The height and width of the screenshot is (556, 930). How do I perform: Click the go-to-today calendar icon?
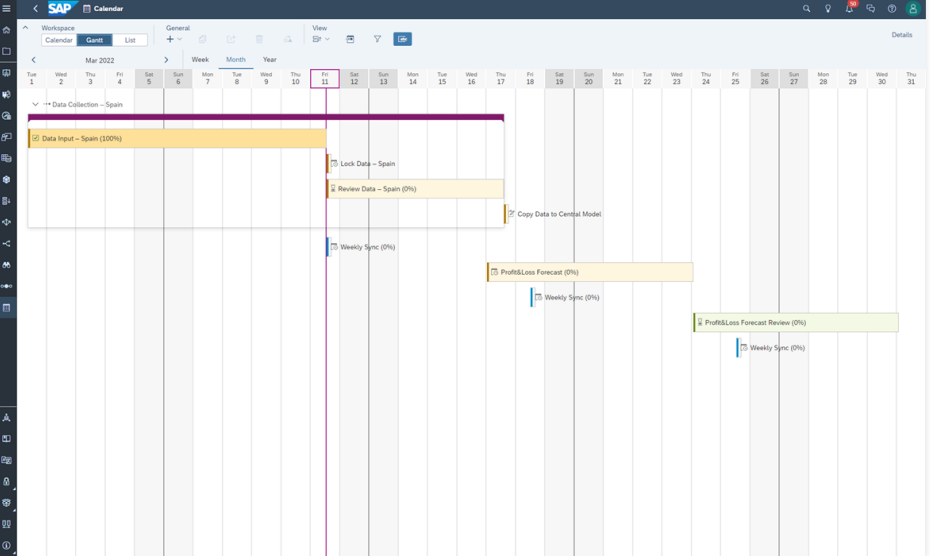[x=350, y=39]
